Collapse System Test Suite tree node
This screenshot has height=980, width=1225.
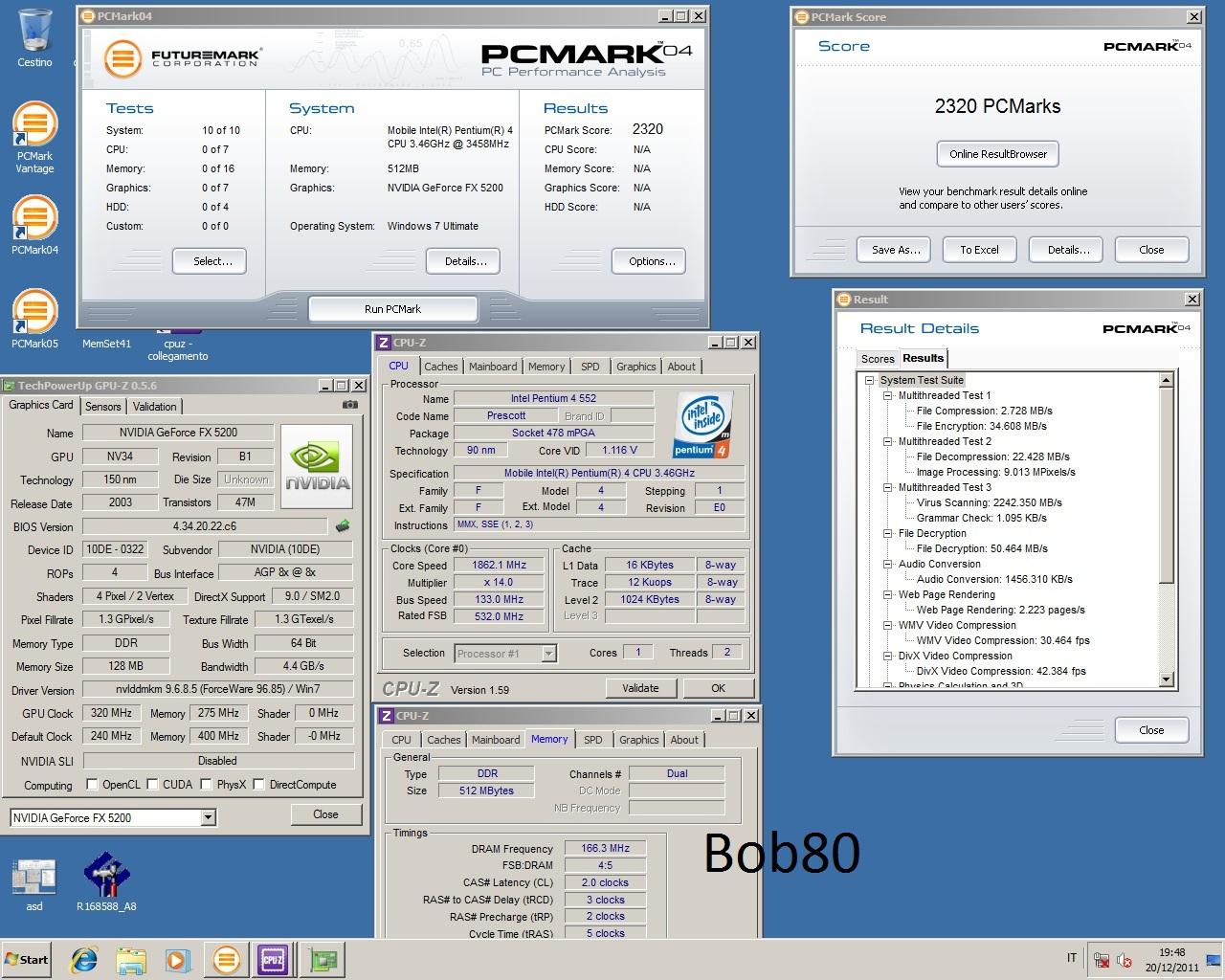point(870,380)
